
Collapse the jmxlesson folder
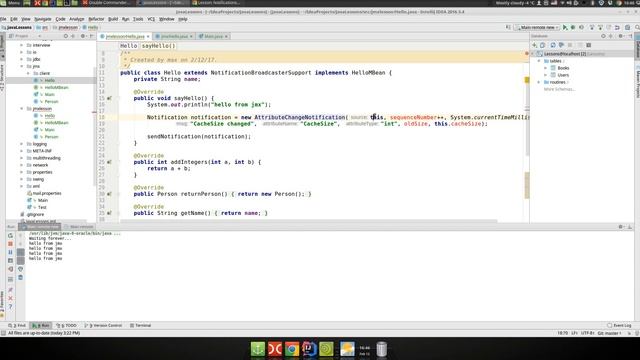coord(22,109)
